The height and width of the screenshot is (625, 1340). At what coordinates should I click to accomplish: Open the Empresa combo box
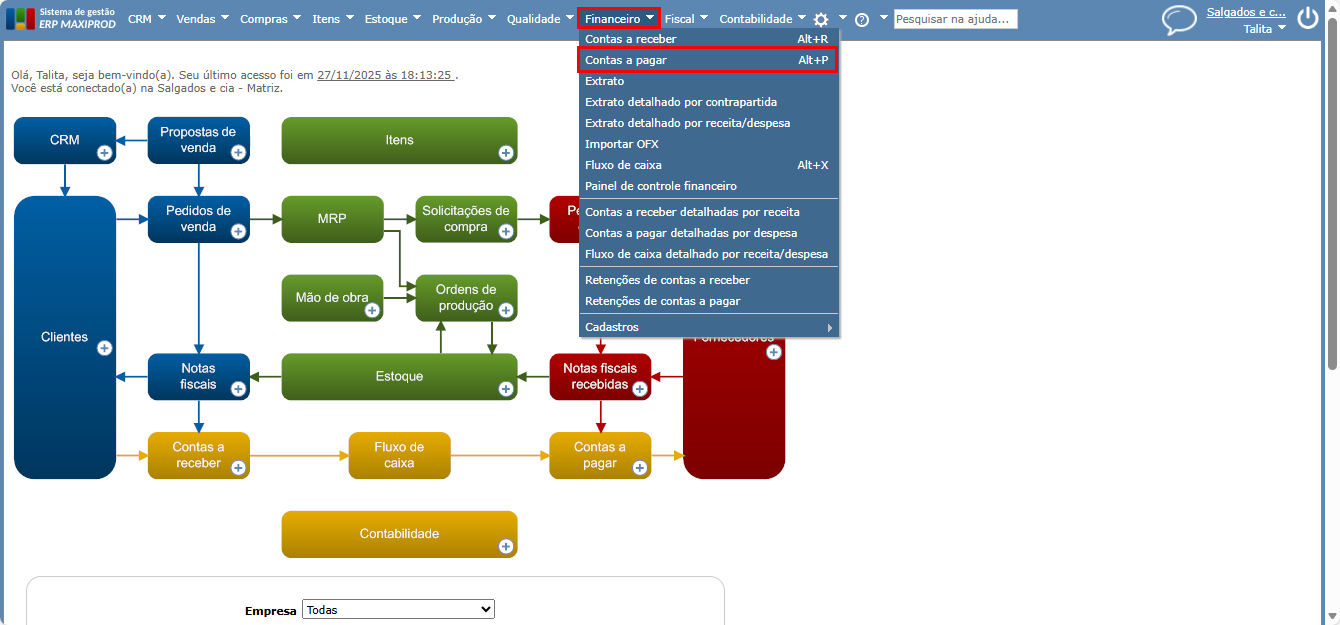click(398, 609)
